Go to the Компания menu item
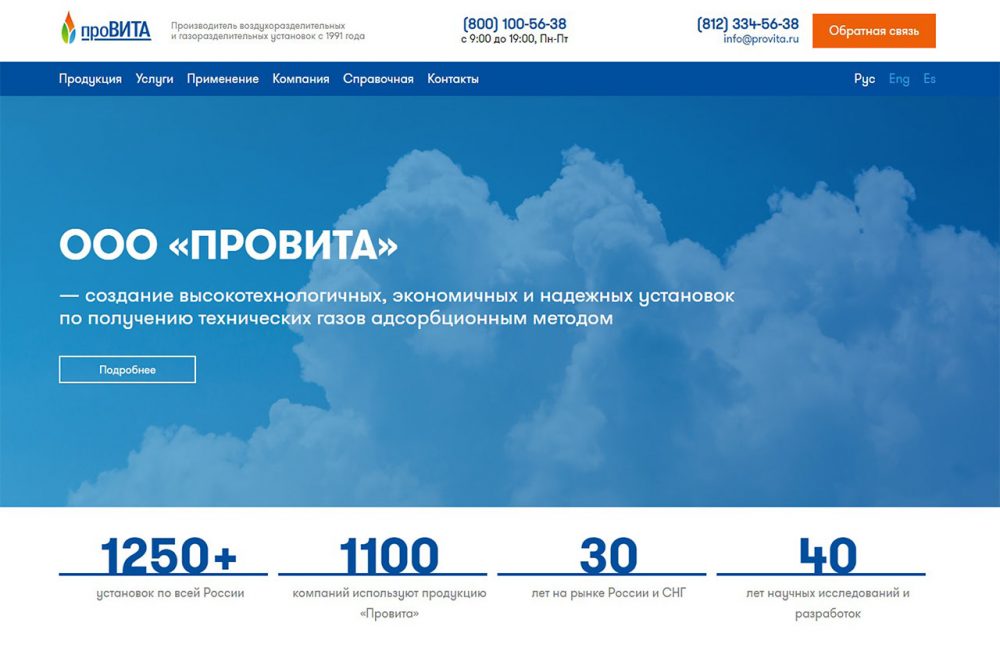Screen dimensions: 1000x648 click(x=300, y=79)
